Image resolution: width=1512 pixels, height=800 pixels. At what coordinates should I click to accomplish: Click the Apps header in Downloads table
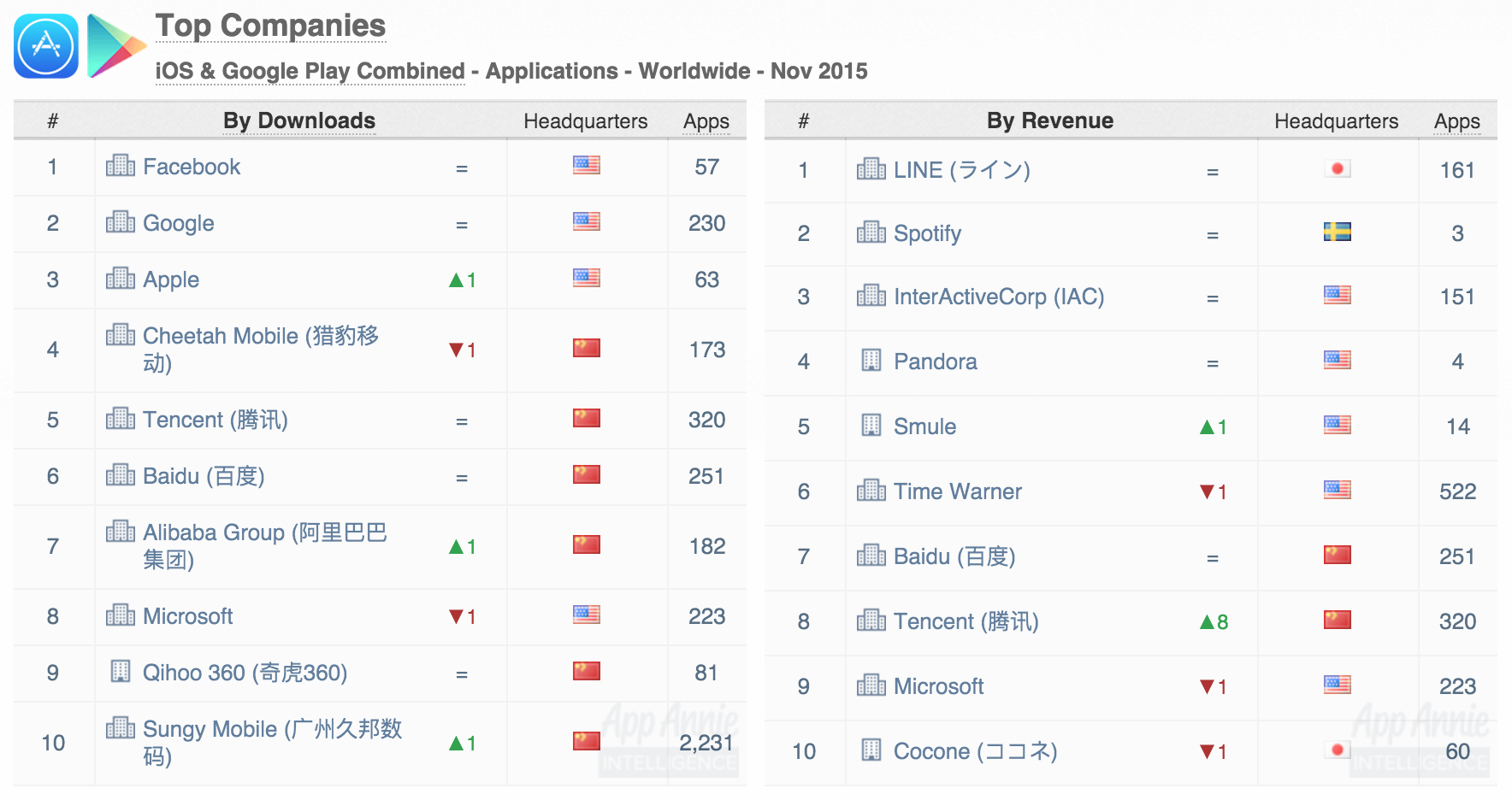click(x=706, y=121)
